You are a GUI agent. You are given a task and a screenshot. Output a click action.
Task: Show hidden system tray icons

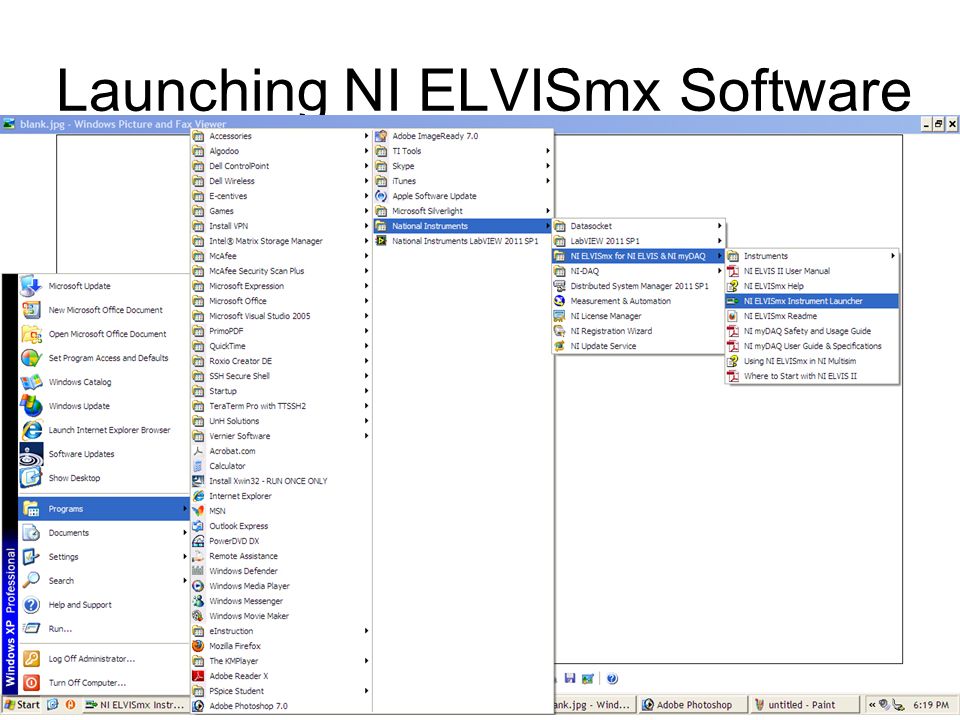[x=872, y=705]
